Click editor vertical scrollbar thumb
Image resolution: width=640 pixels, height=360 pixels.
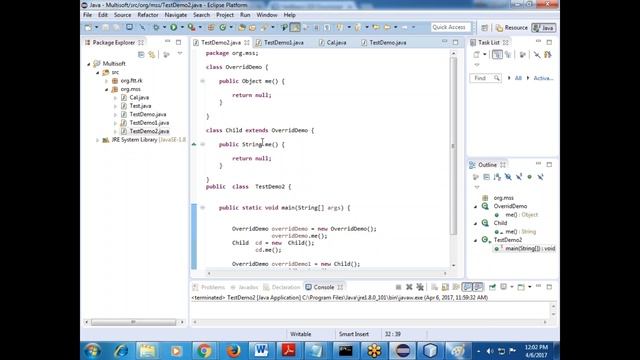[453, 146]
